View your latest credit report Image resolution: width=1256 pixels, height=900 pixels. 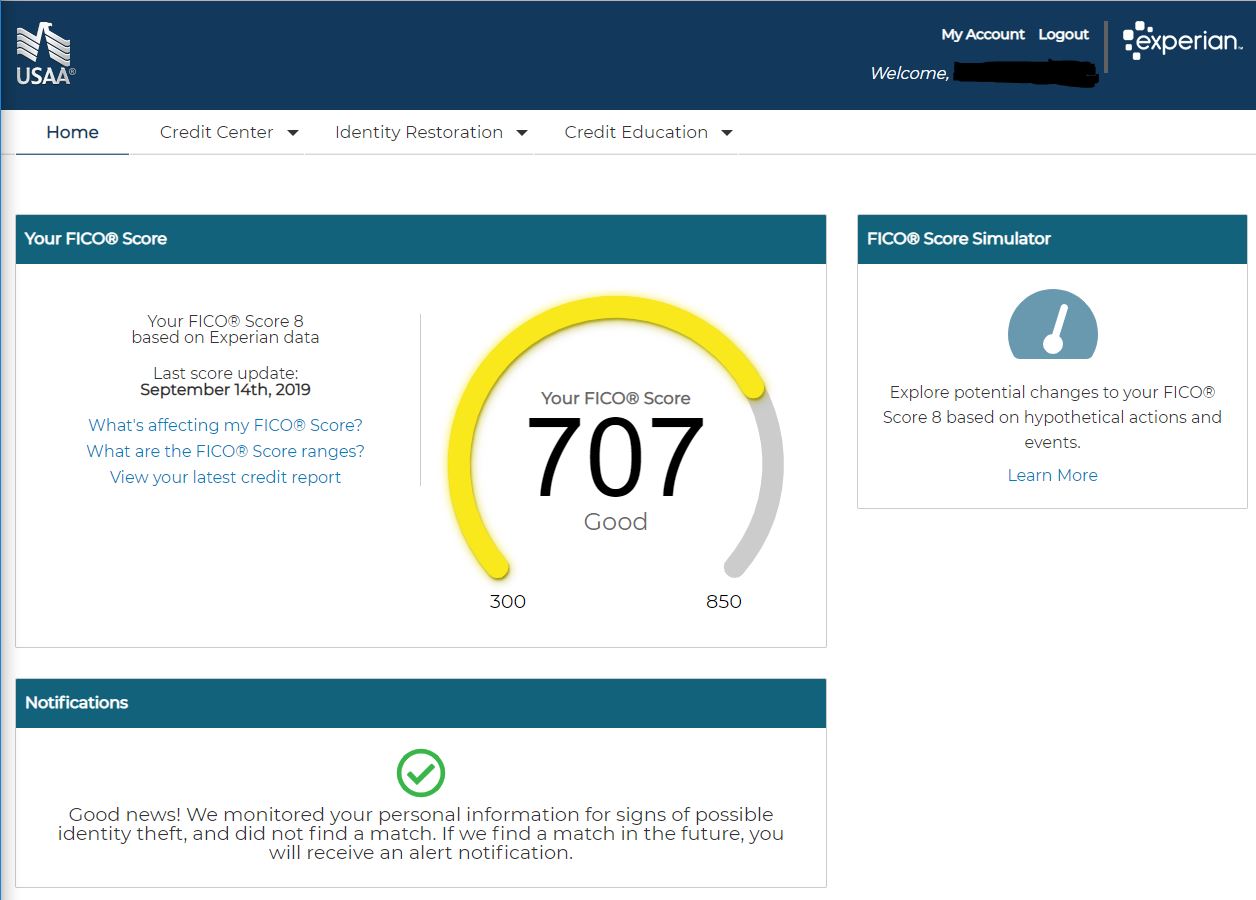(x=226, y=477)
